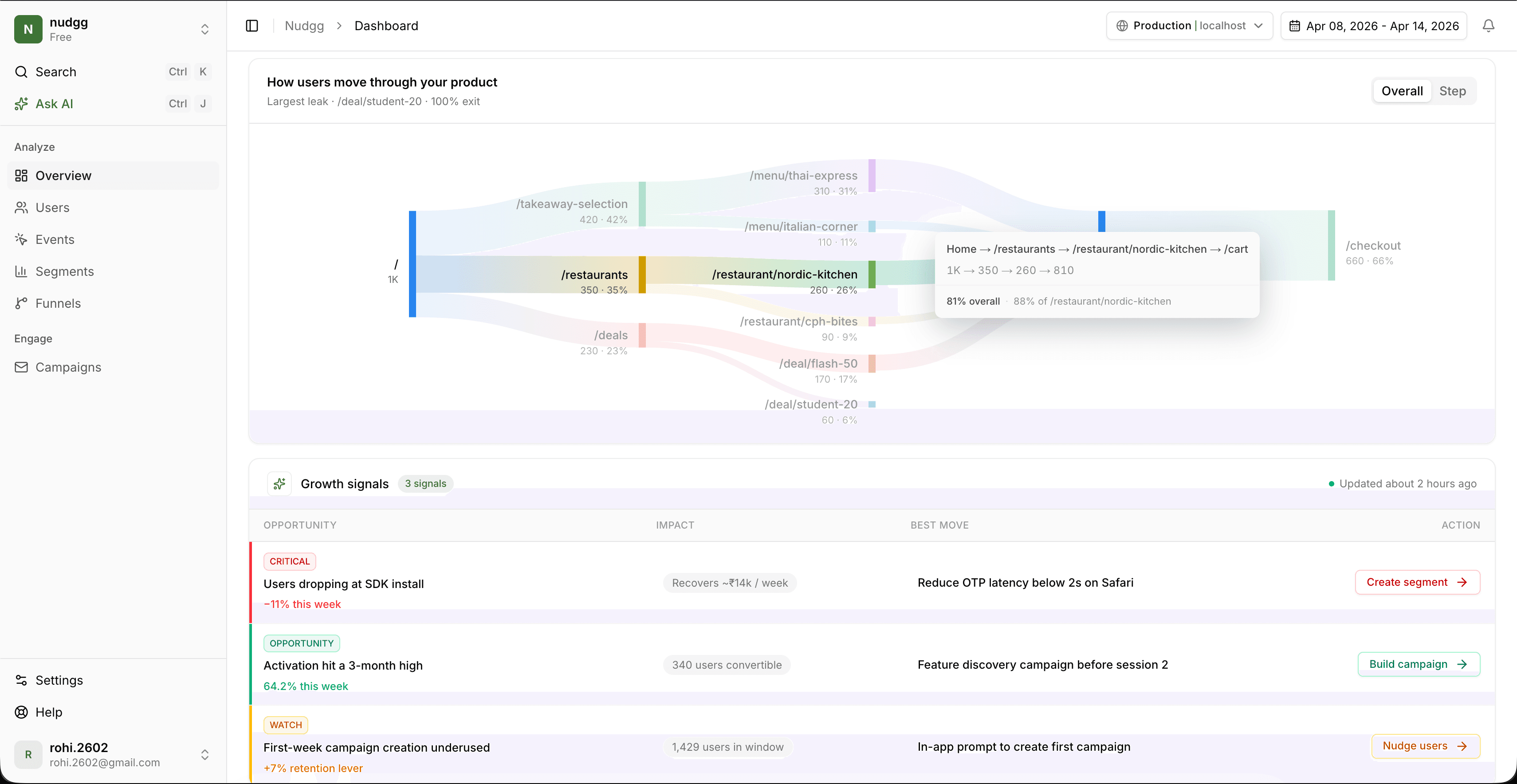Click the Build campaign button
This screenshot has width=1517, height=784.
[x=1419, y=664]
